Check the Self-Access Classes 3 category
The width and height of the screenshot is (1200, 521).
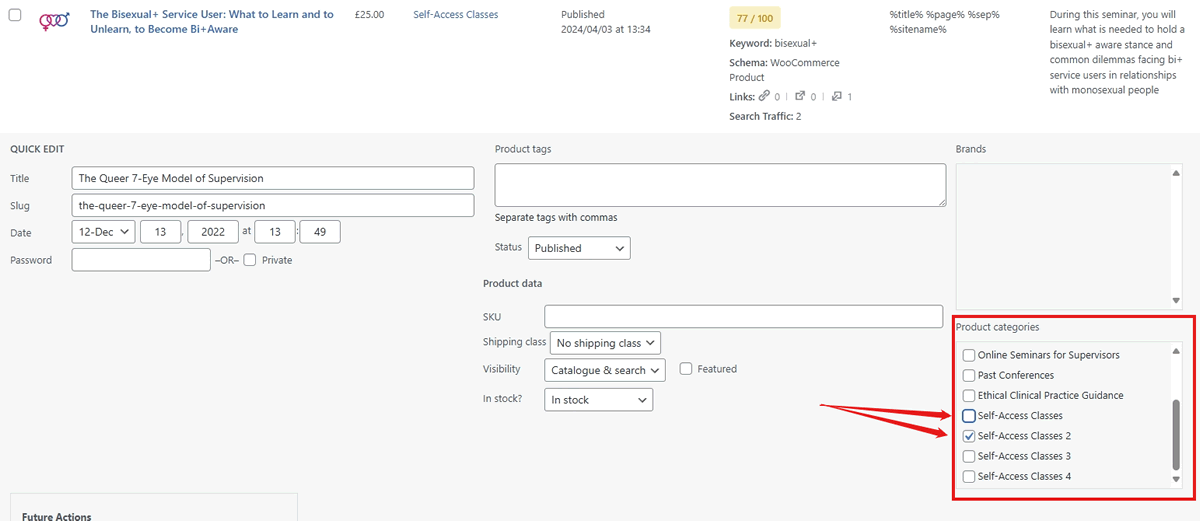968,456
